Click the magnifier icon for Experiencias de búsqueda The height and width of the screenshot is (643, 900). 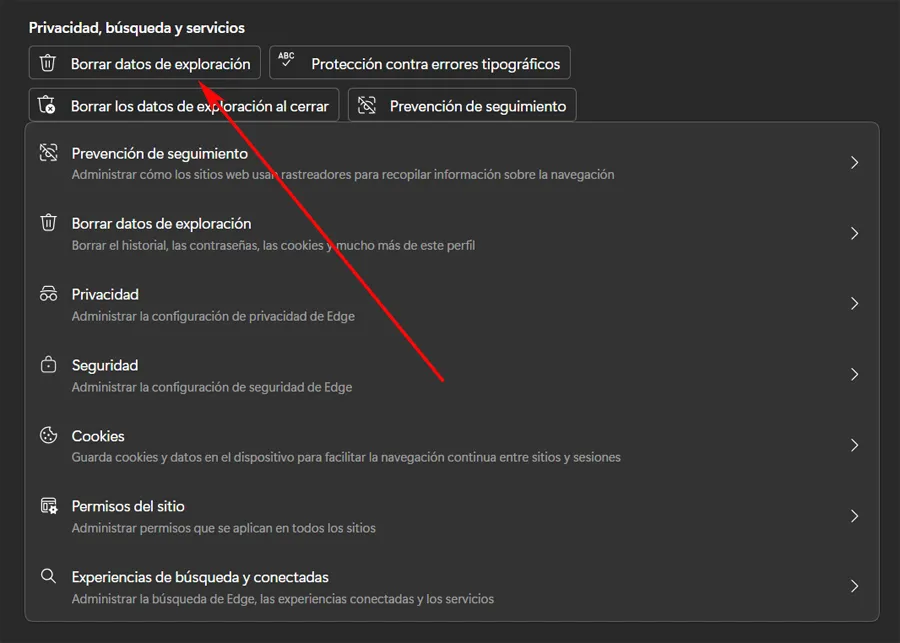click(x=47, y=577)
